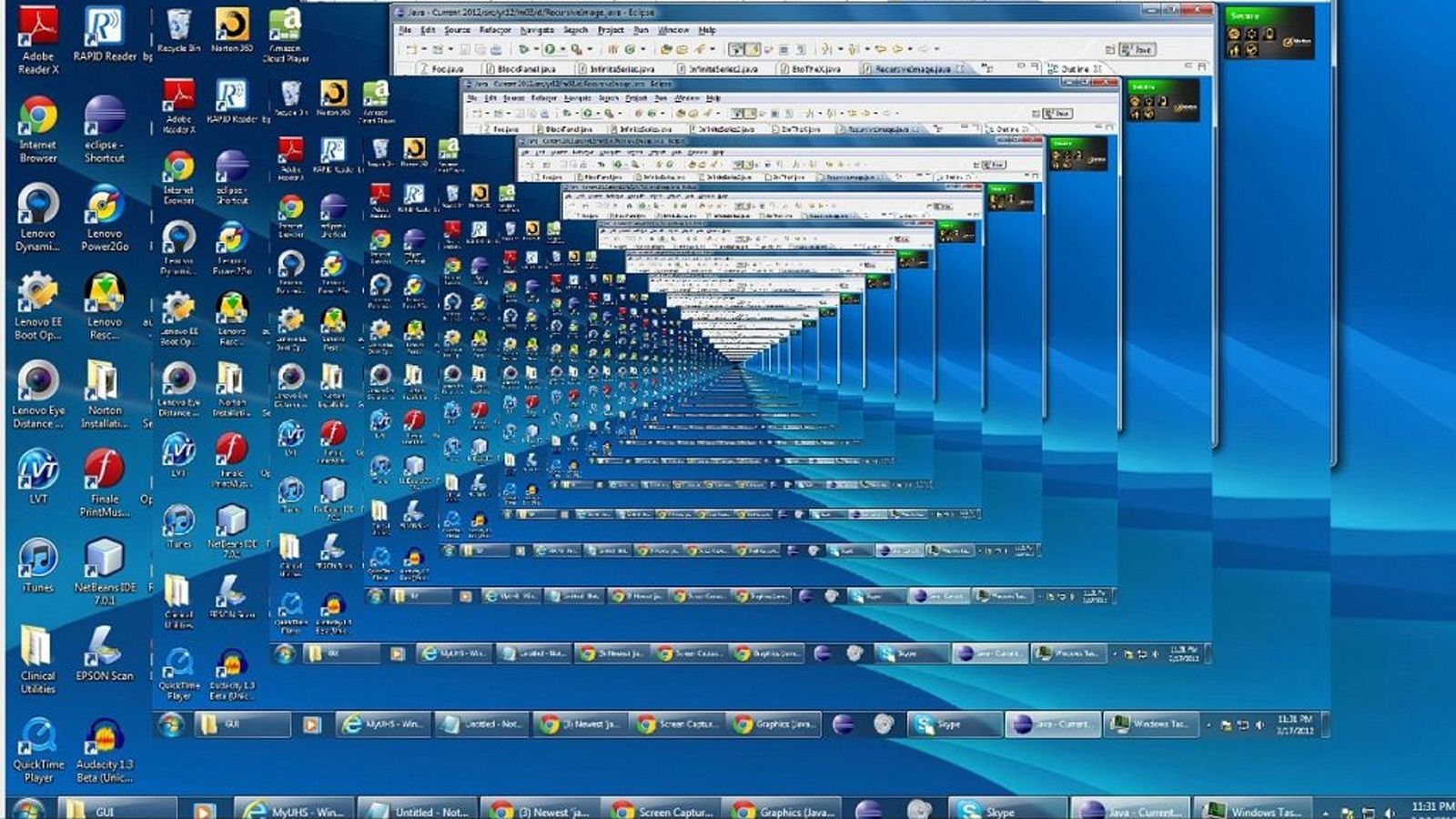The width and height of the screenshot is (1456, 819).
Task: Launch the largest EPSON Scan desktop icon
Action: (104, 647)
